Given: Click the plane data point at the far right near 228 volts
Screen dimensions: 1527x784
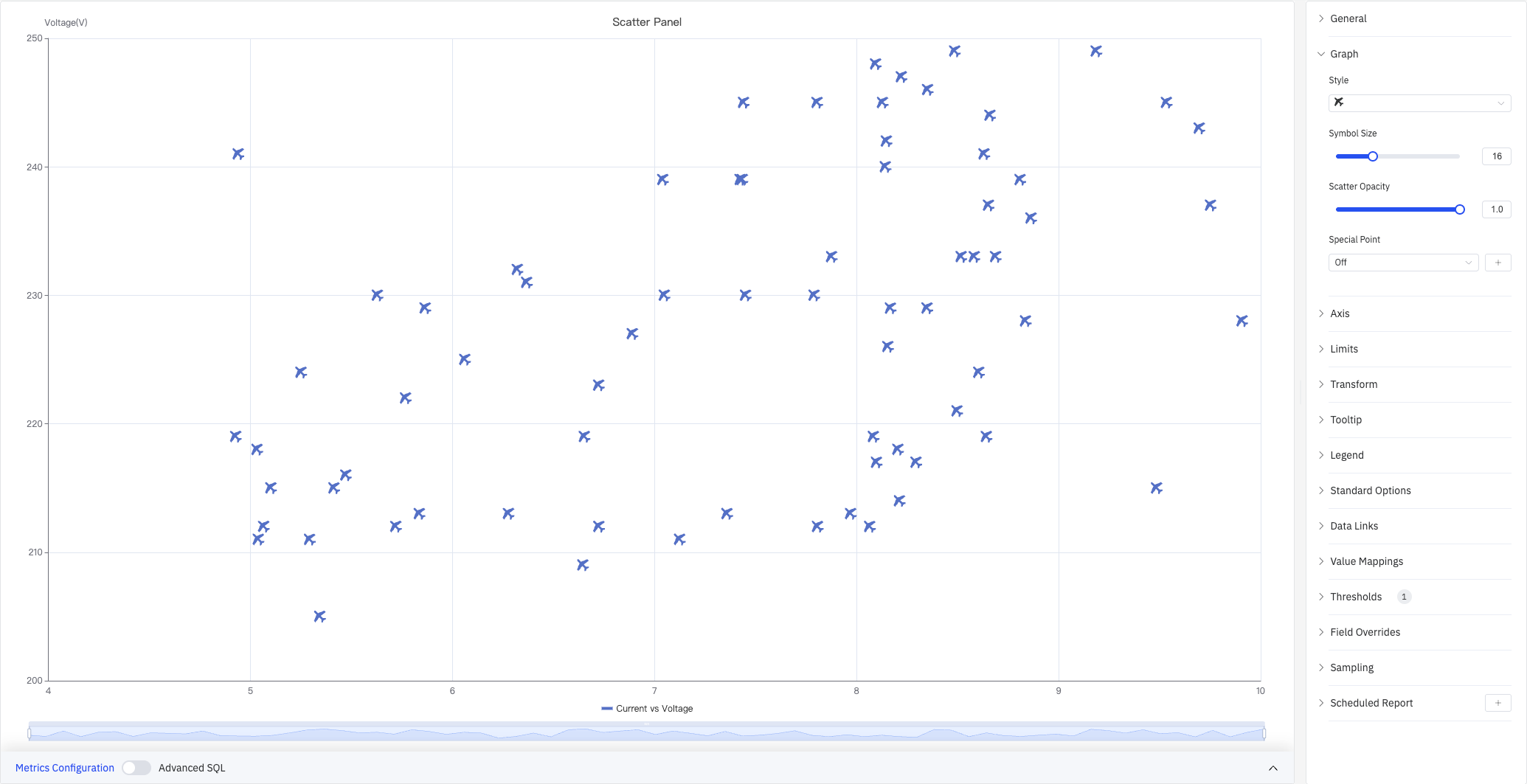Looking at the screenshot, I should pyautogui.click(x=1242, y=321).
